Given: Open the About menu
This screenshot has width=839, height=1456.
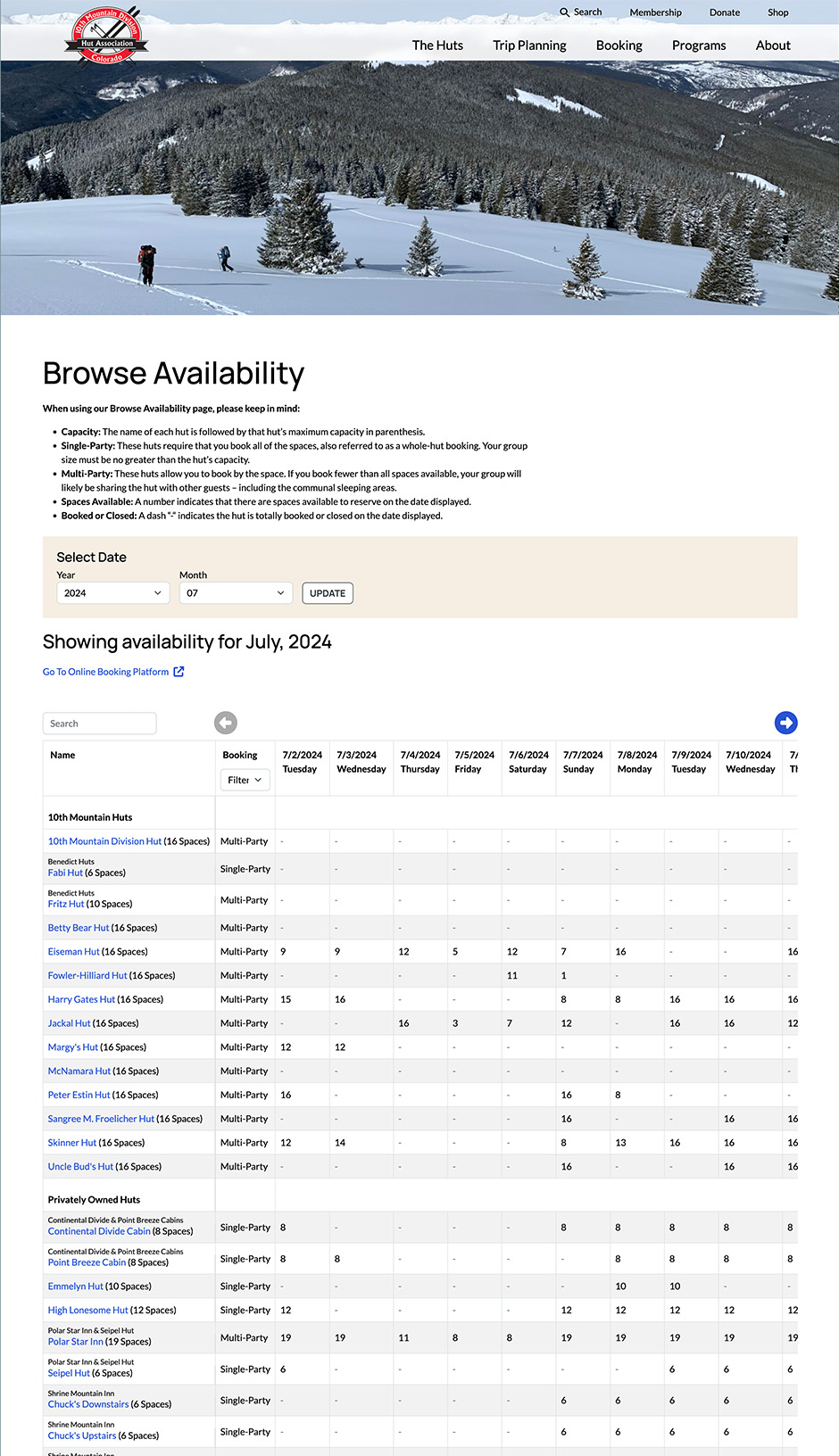Looking at the screenshot, I should (773, 45).
